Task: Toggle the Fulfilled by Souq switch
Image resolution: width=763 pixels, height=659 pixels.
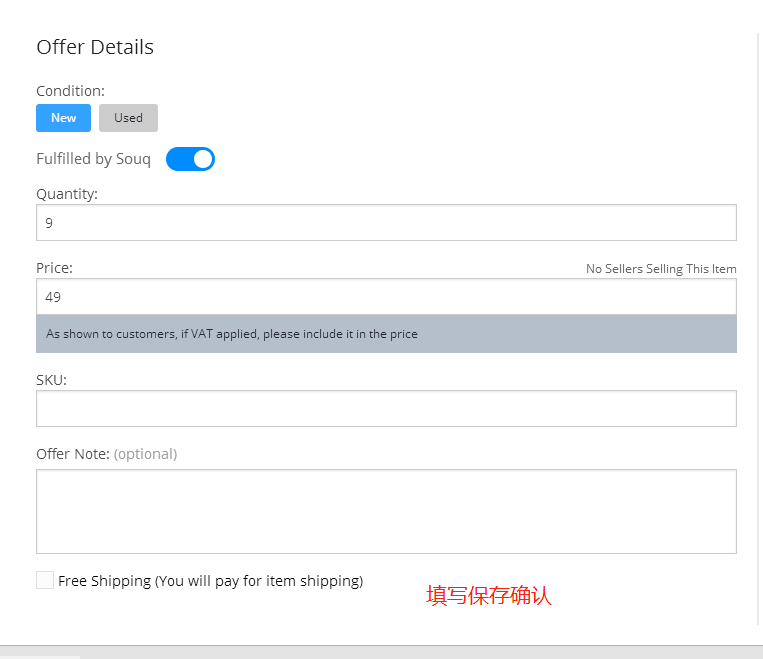Action: 190,159
